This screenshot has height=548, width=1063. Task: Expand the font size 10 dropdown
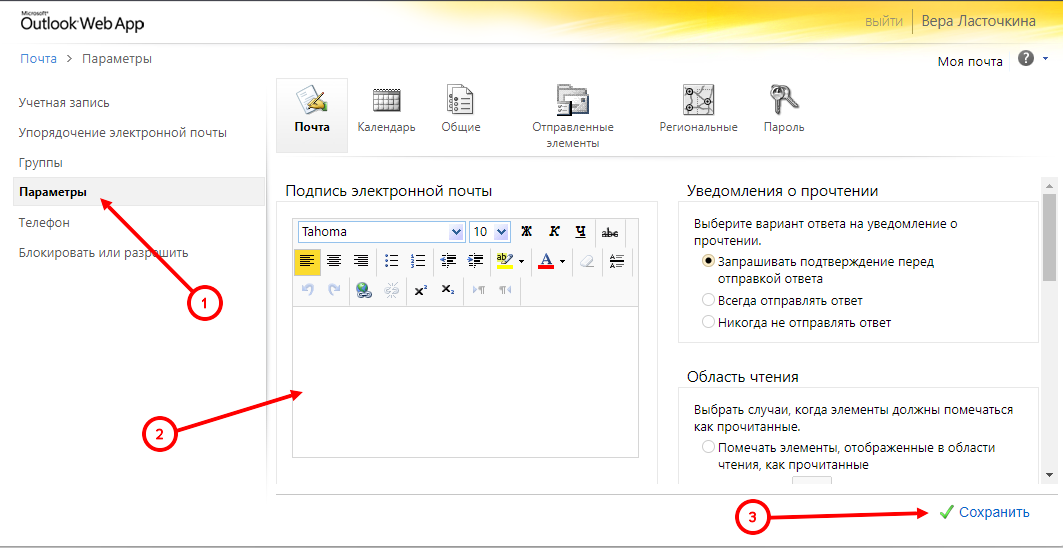point(501,232)
